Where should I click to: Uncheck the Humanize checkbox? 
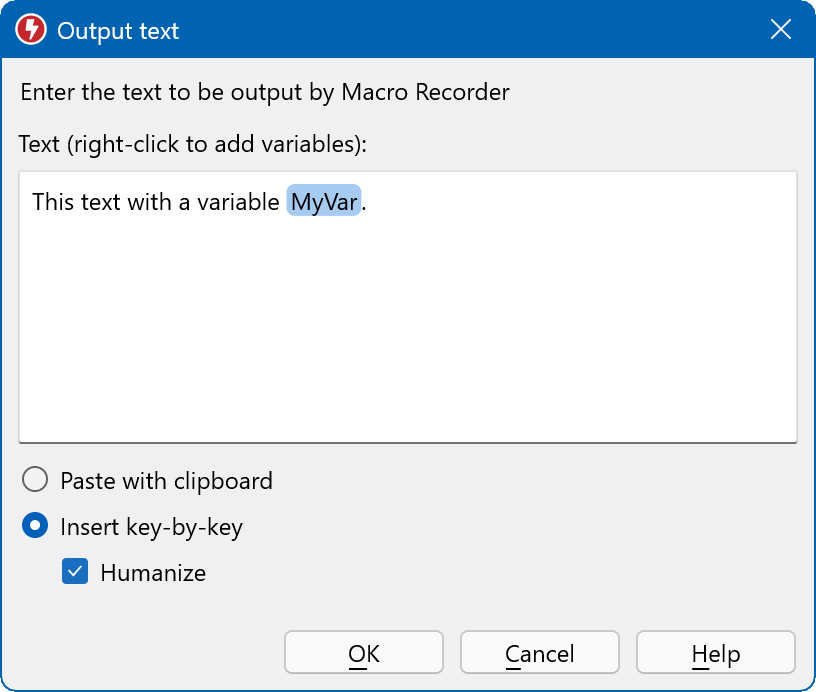[x=75, y=573]
